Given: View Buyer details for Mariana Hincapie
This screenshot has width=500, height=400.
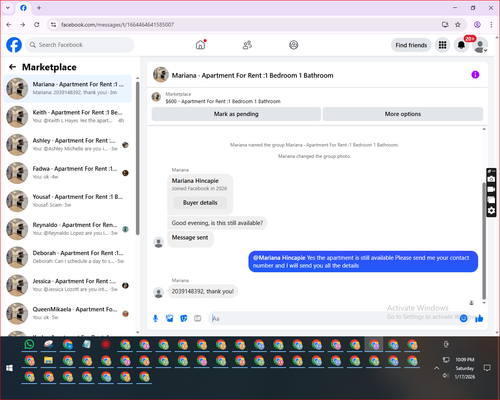Looking at the screenshot, I should pyautogui.click(x=200, y=203).
